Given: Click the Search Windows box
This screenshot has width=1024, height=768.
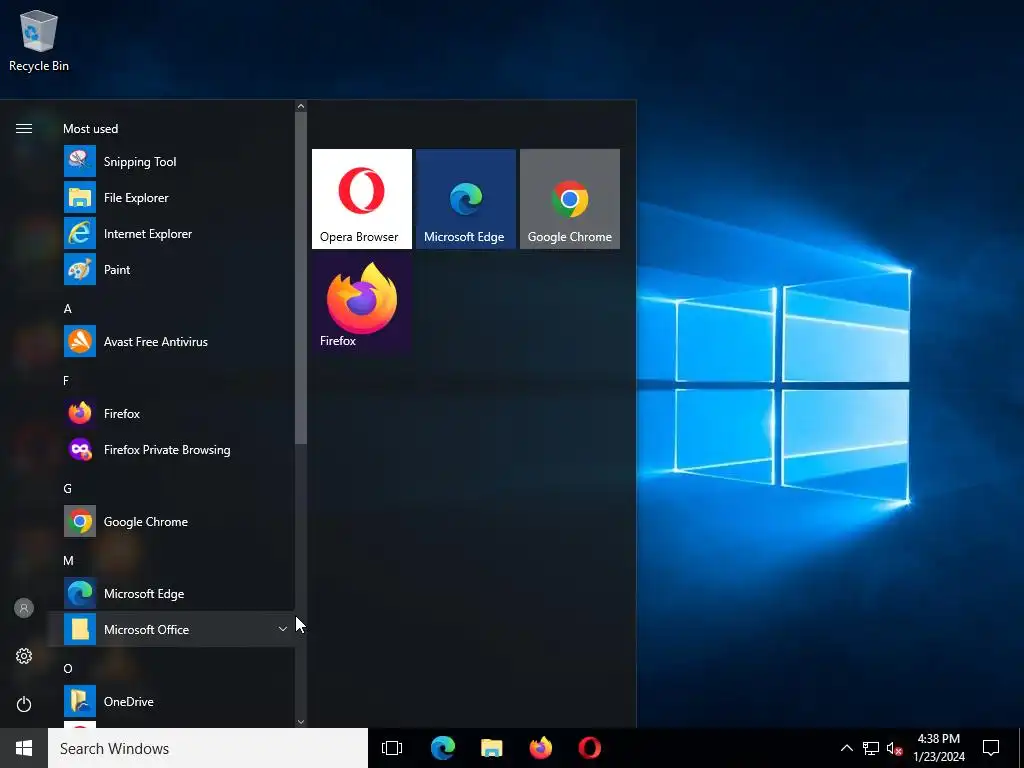Looking at the screenshot, I should (x=208, y=748).
